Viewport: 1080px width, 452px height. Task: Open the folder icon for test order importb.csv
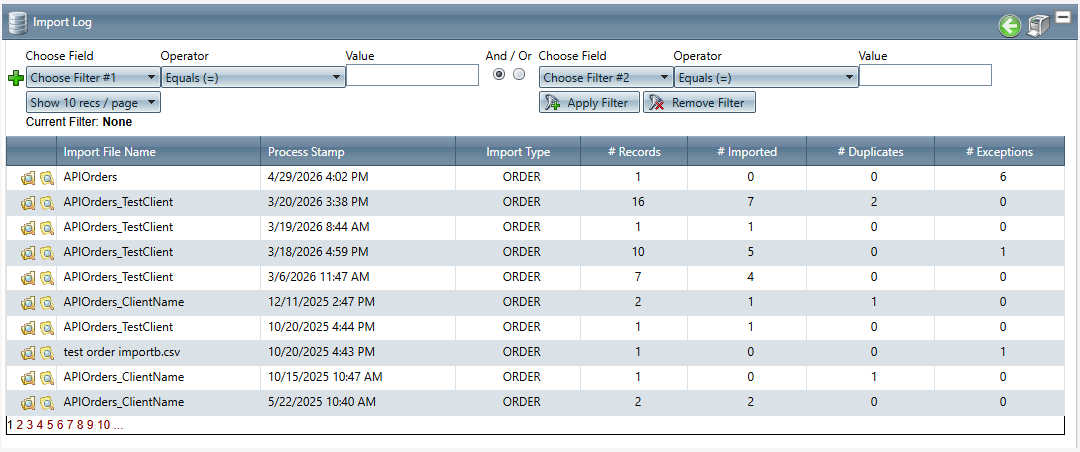pyautogui.click(x=28, y=353)
